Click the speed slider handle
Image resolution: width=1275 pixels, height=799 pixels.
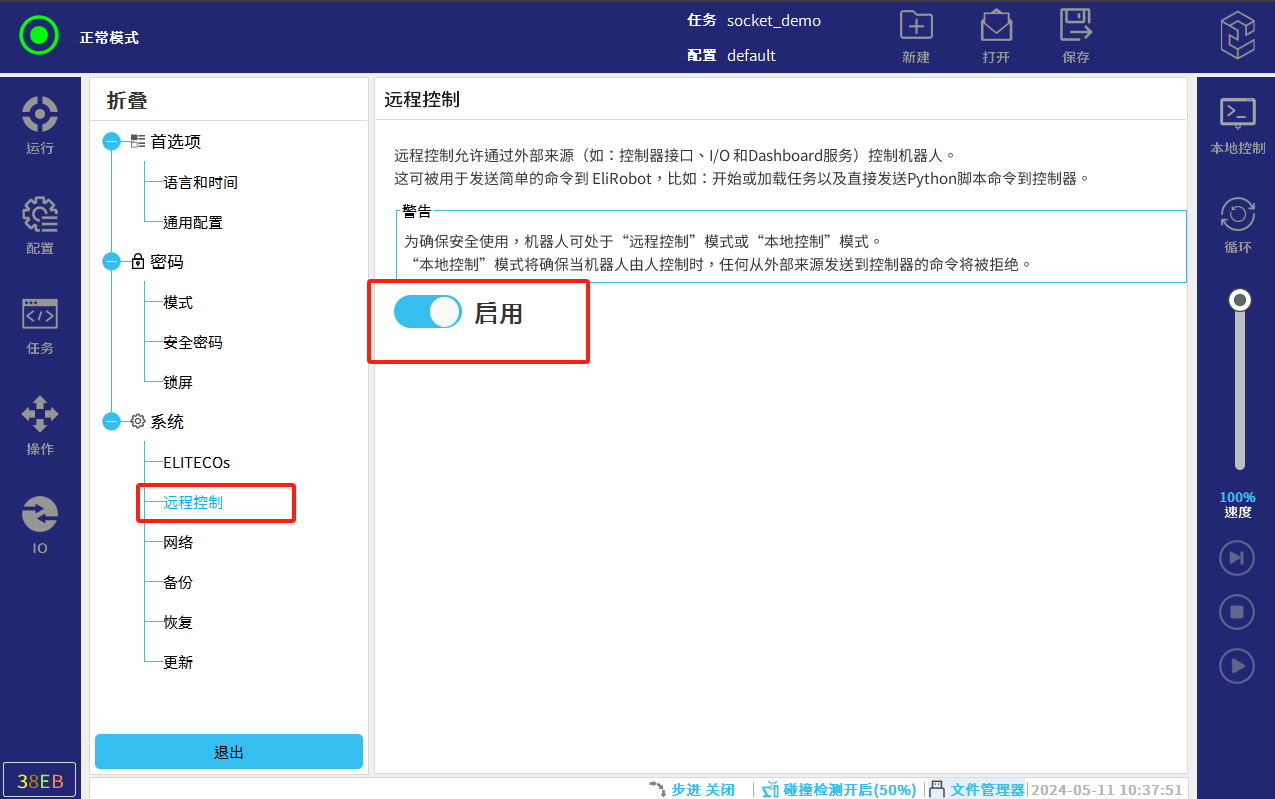click(x=1240, y=300)
